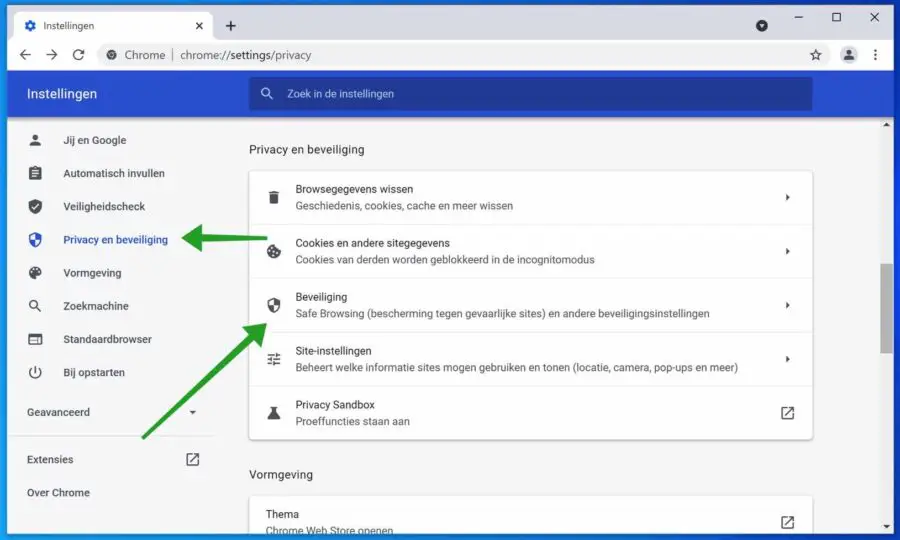
Task: Click the flask icon for Privacy Sandbox
Action: pos(274,413)
